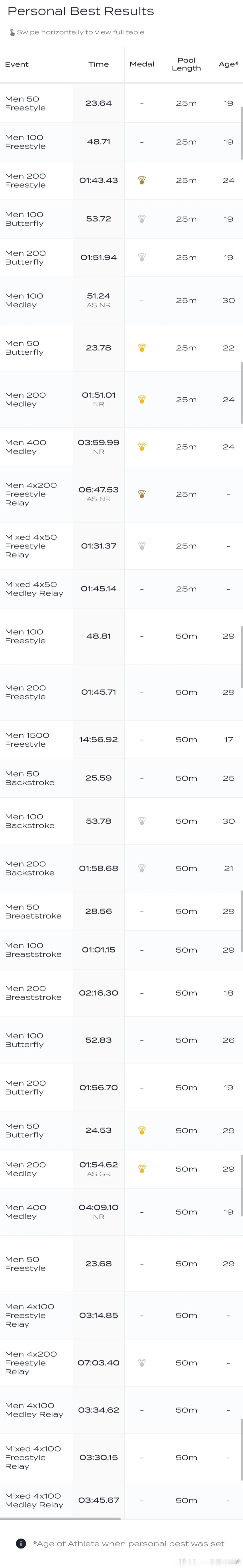Click the silver medal for Mixed 4x50 Freestyle Relay

[x=142, y=545]
